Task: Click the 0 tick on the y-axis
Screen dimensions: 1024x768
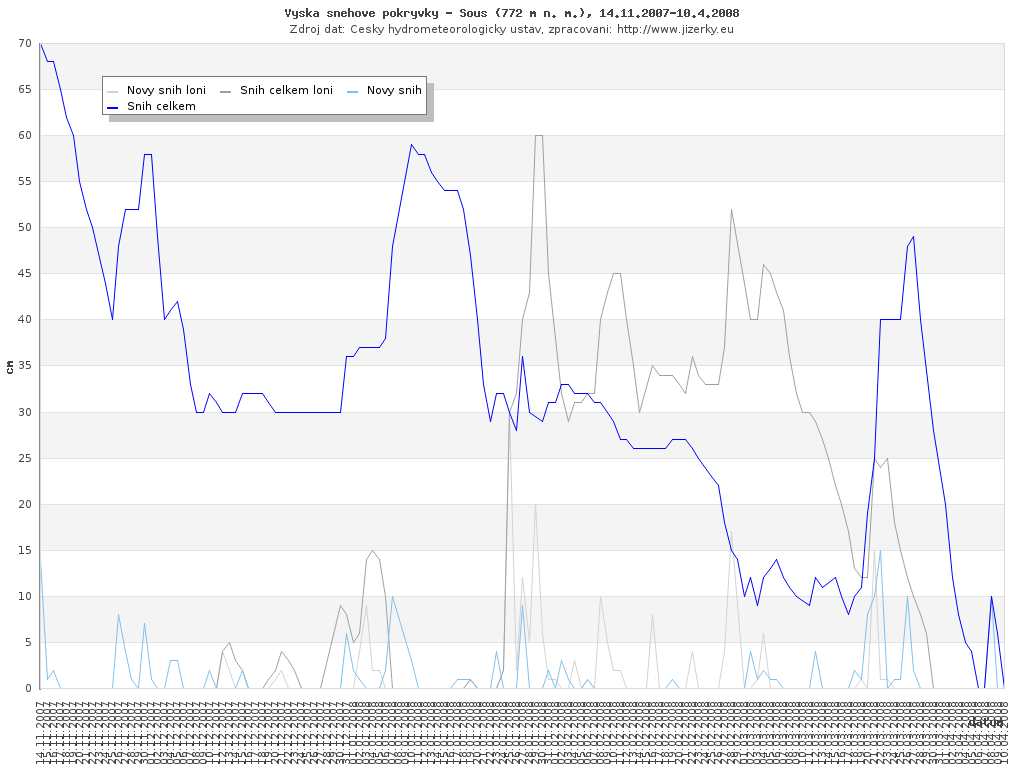Action: point(28,688)
